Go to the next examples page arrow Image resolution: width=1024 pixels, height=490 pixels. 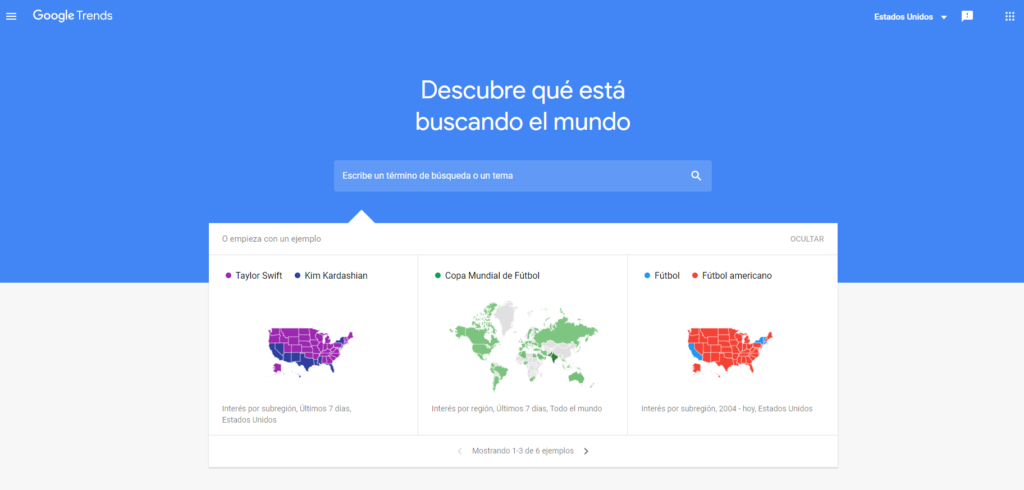pos(586,451)
